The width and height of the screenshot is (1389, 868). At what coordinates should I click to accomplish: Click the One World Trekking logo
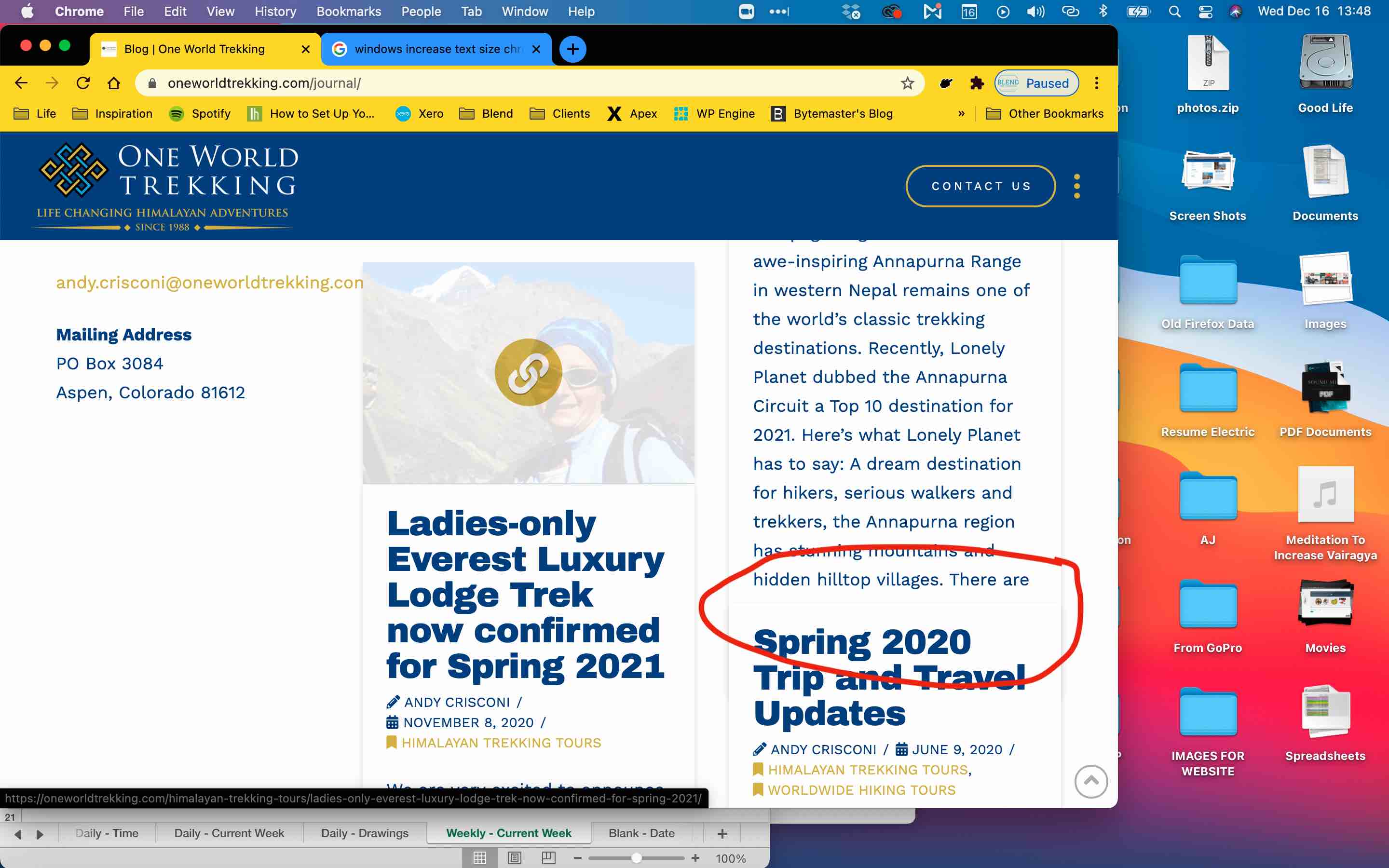pyautogui.click(x=166, y=186)
